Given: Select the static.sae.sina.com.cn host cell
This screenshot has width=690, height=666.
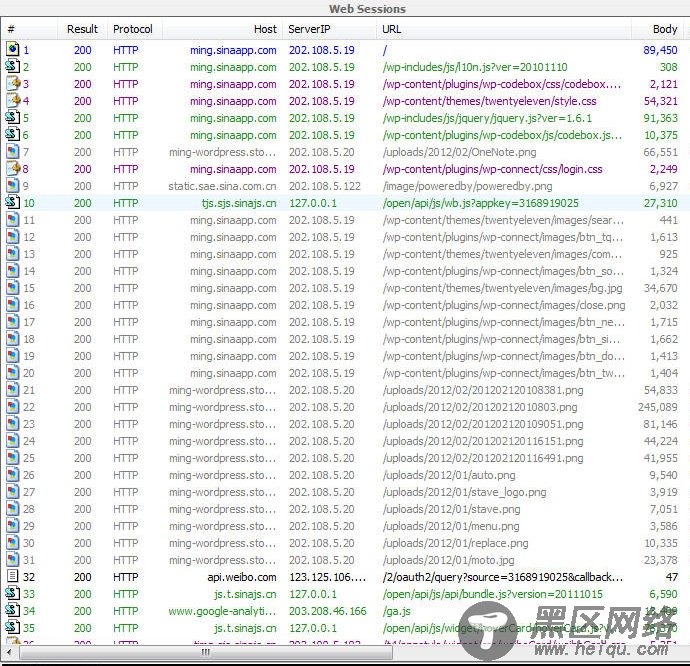Looking at the screenshot, I should click(x=222, y=186).
